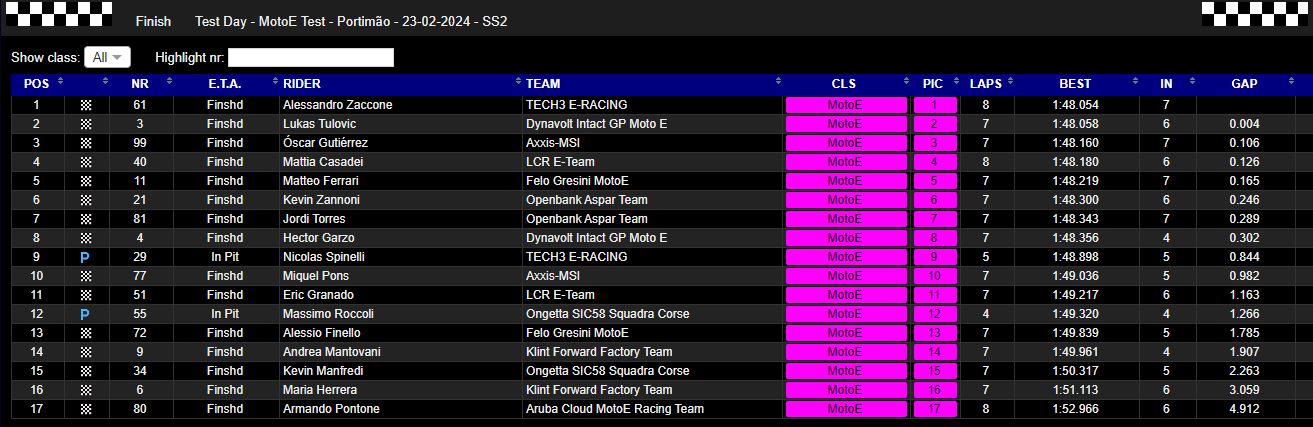This screenshot has width=1313, height=427.
Task: Click checkered flag icon for Mattia Casadei
Action: point(86,162)
